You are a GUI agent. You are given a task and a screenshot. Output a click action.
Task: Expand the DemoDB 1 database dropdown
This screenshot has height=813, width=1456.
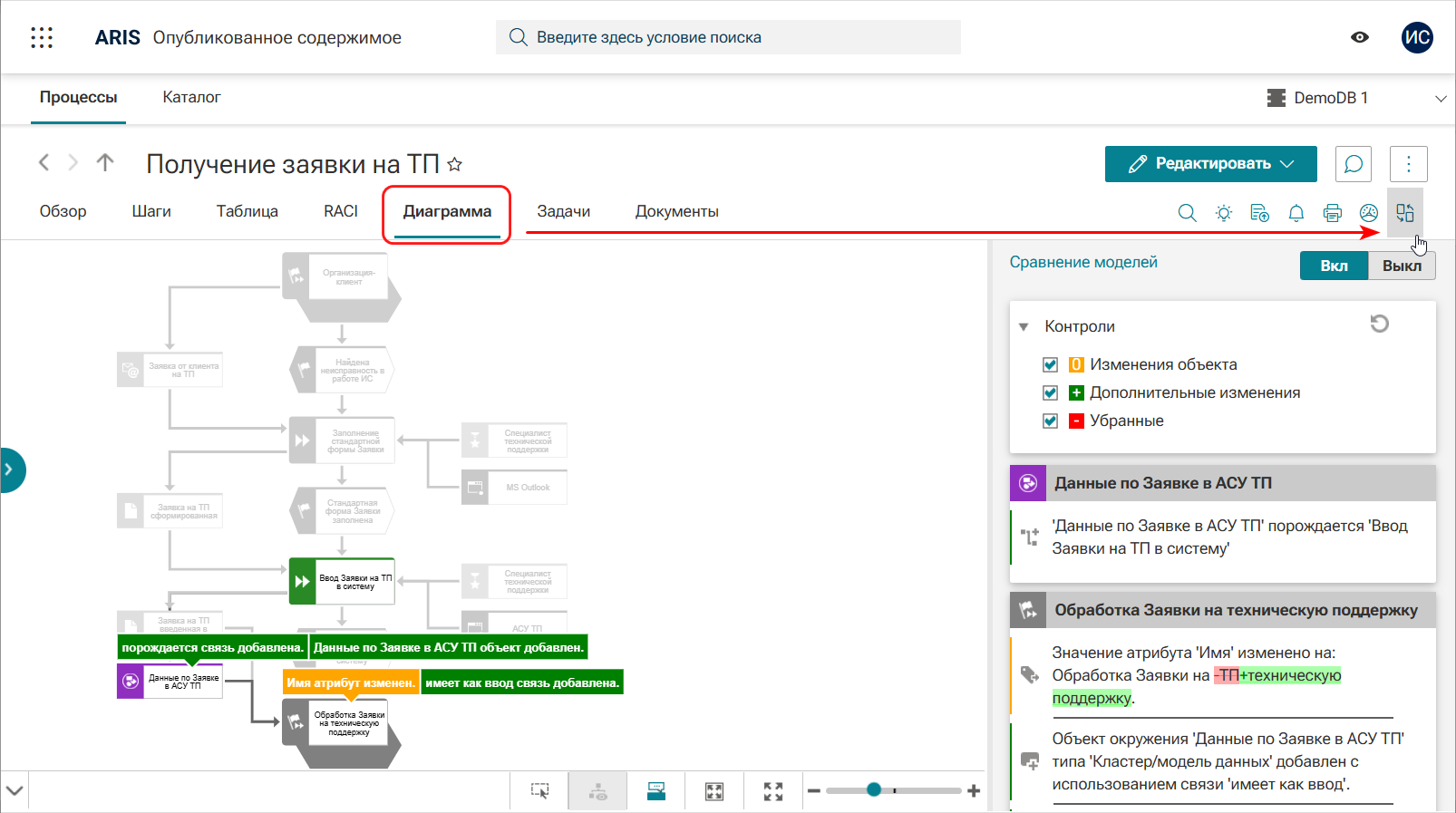[1441, 98]
